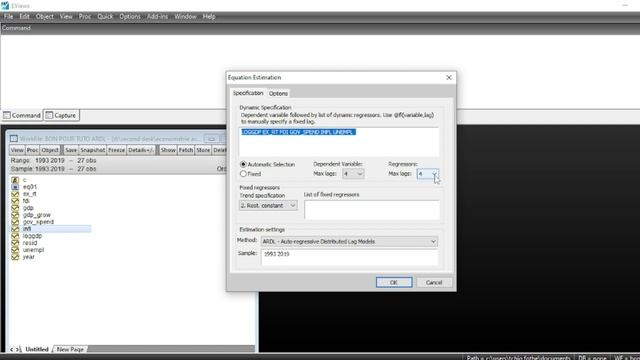
Task: Click the Command tab icon
Action: 7,116
